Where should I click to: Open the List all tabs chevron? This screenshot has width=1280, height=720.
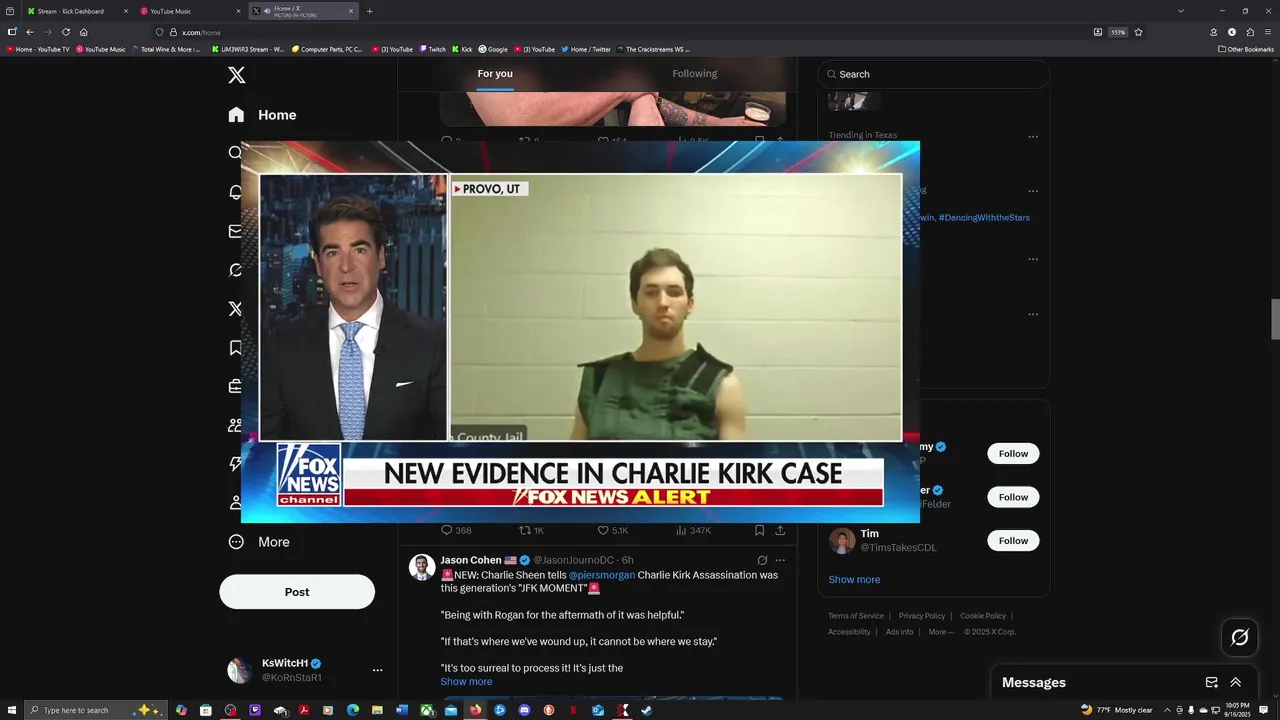1181,11
